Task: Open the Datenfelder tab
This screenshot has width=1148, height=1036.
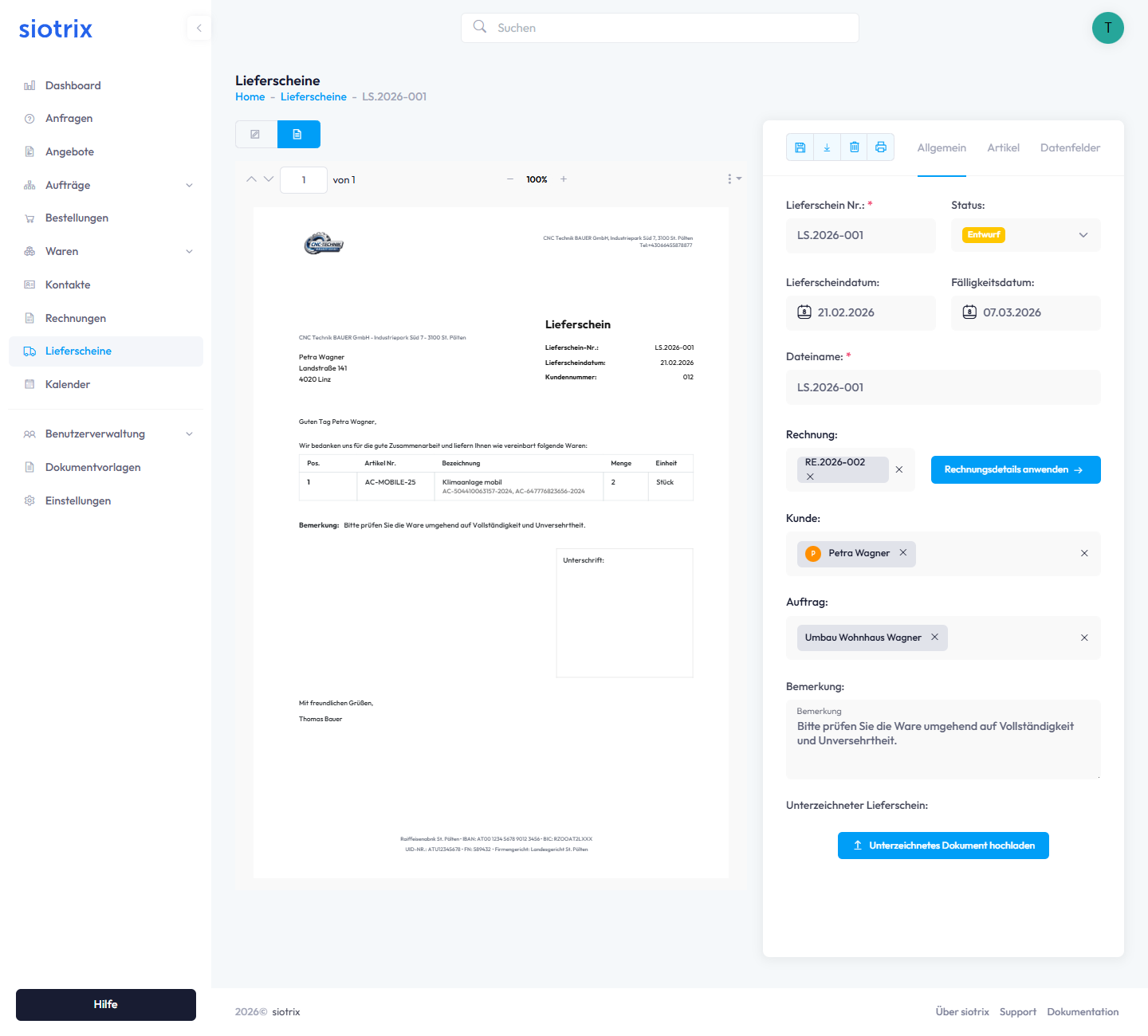Action: pos(1070,148)
